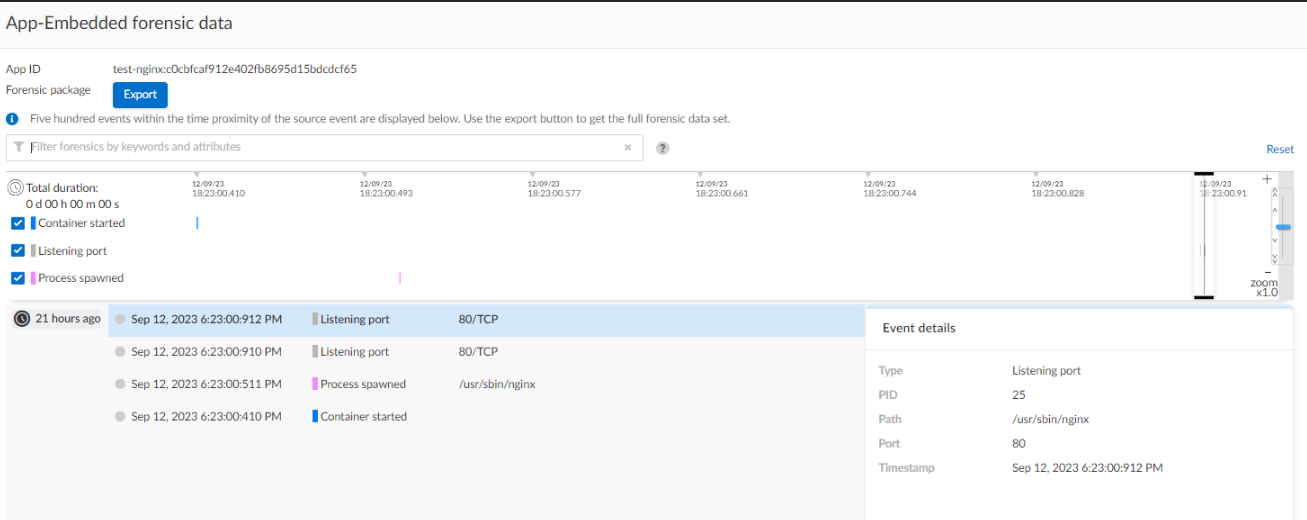
Task: Select the 6:23:00:410 PM Container started event
Action: (x=486, y=416)
